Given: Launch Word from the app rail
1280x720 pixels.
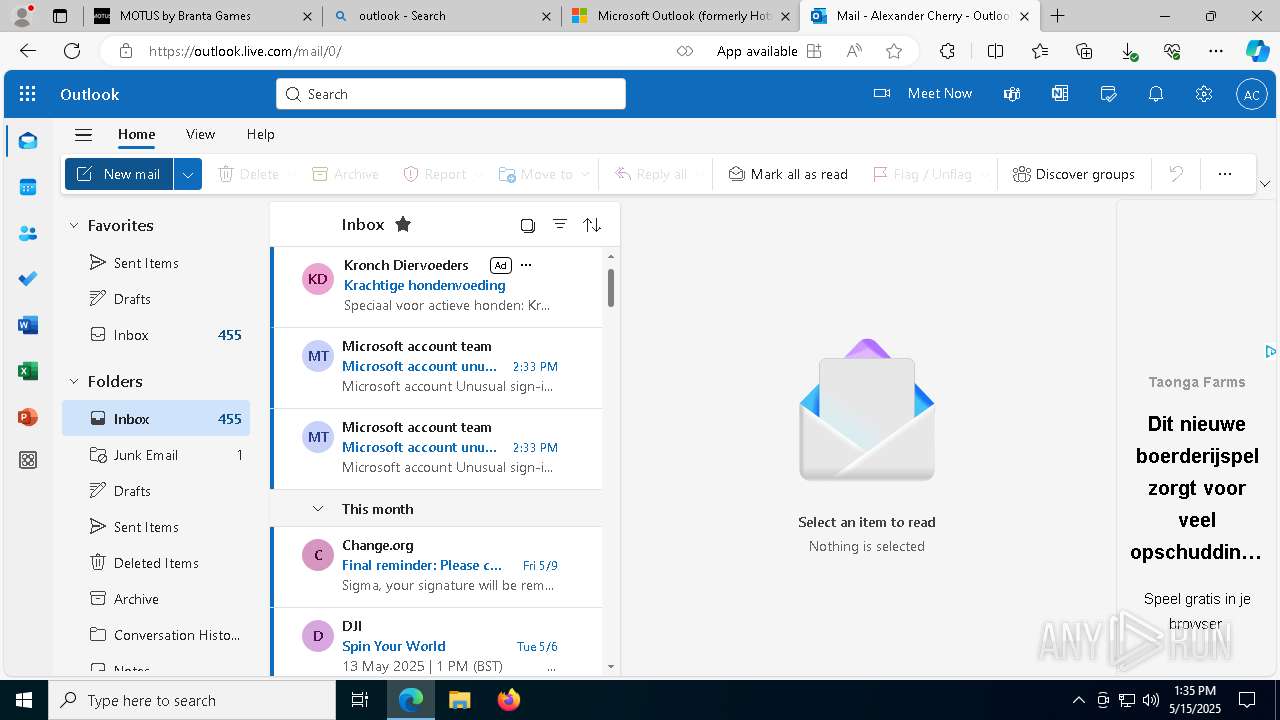Looking at the screenshot, I should (x=28, y=325).
